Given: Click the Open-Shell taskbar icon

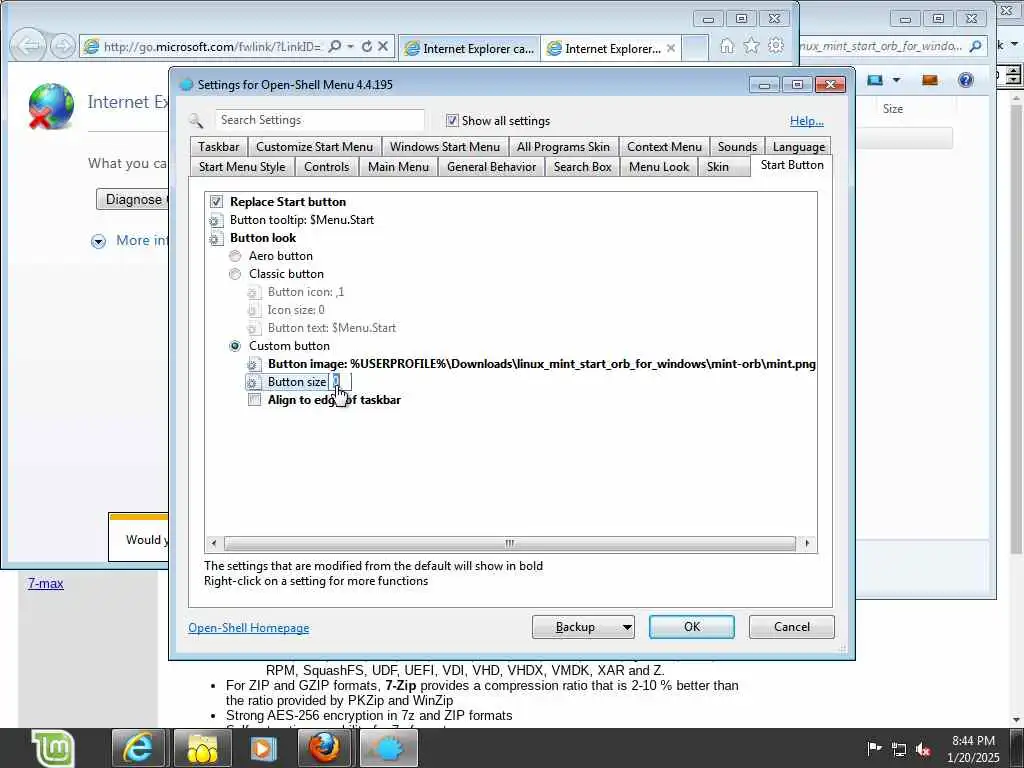Looking at the screenshot, I should 388,748.
